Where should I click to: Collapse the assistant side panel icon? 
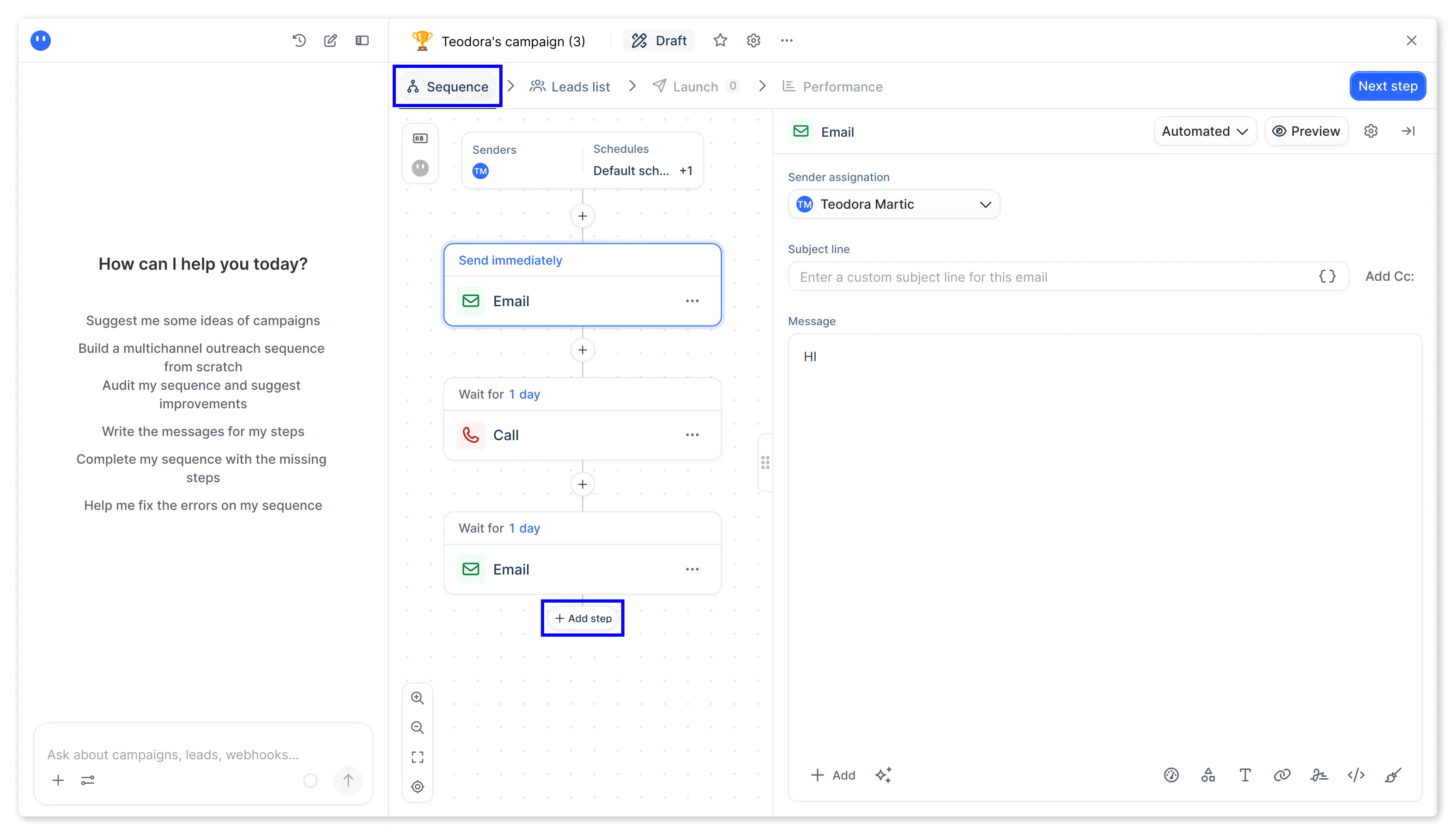[x=362, y=40]
